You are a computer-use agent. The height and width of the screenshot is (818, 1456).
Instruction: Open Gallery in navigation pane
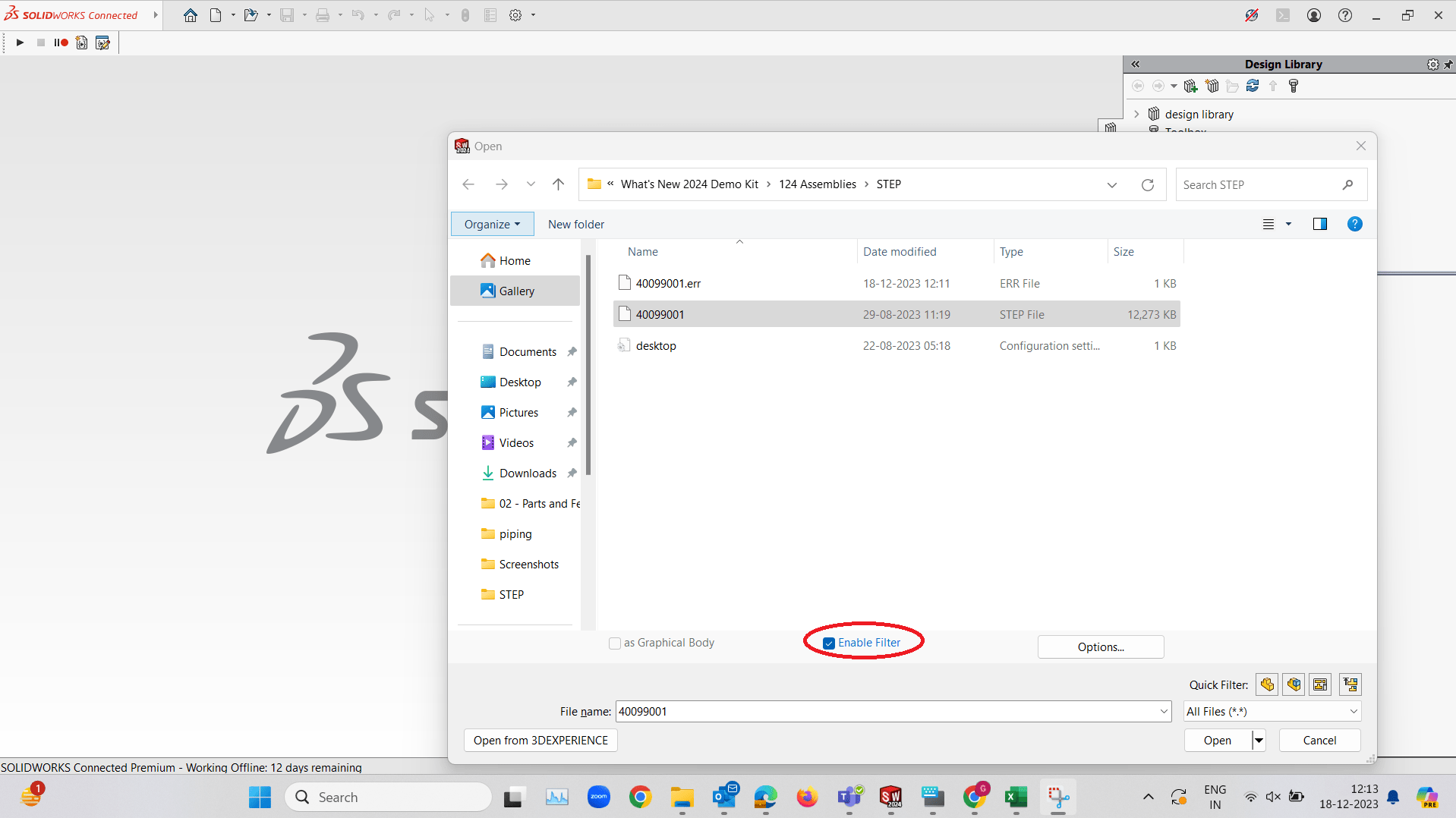click(x=515, y=291)
